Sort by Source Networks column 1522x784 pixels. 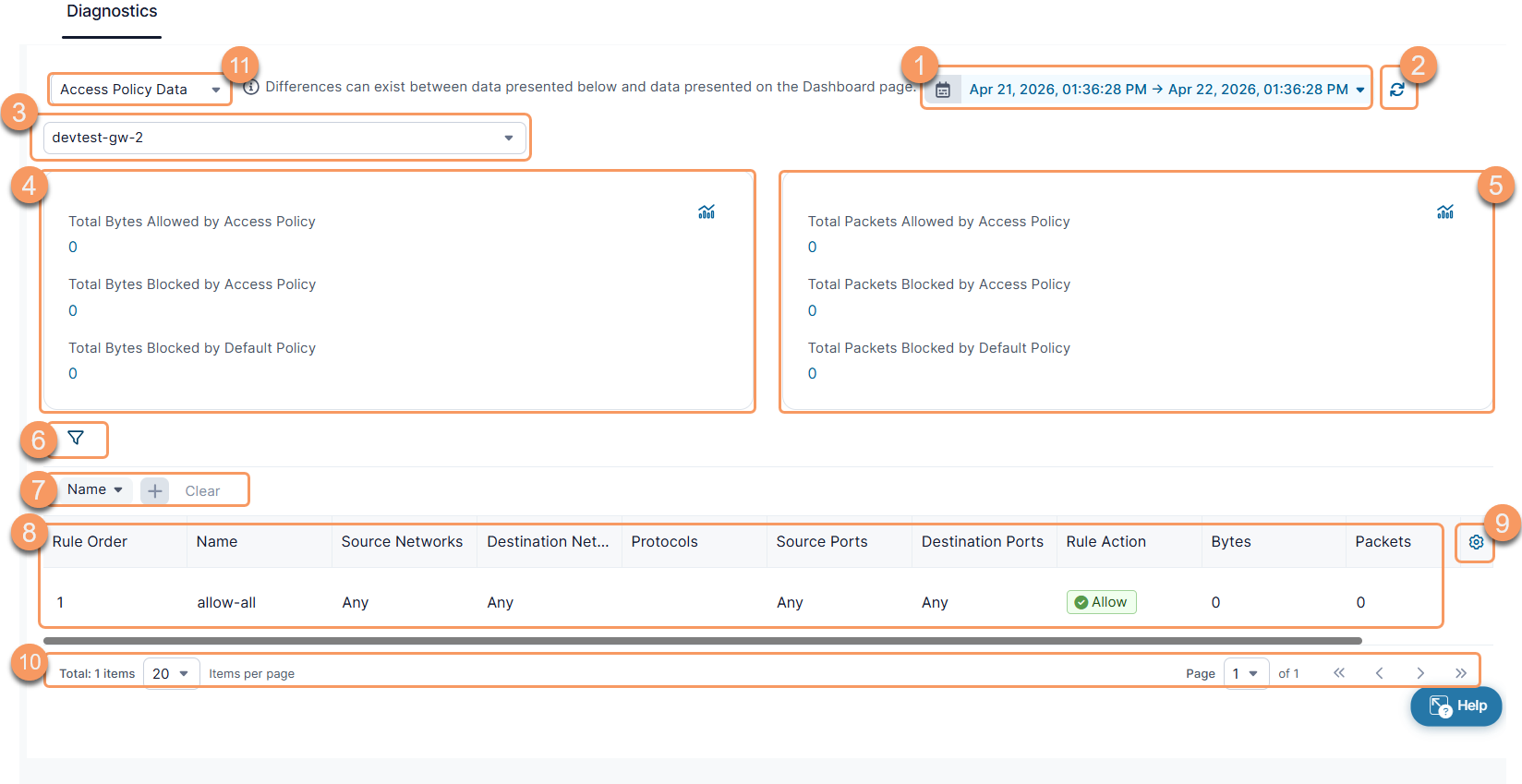pyautogui.click(x=402, y=542)
